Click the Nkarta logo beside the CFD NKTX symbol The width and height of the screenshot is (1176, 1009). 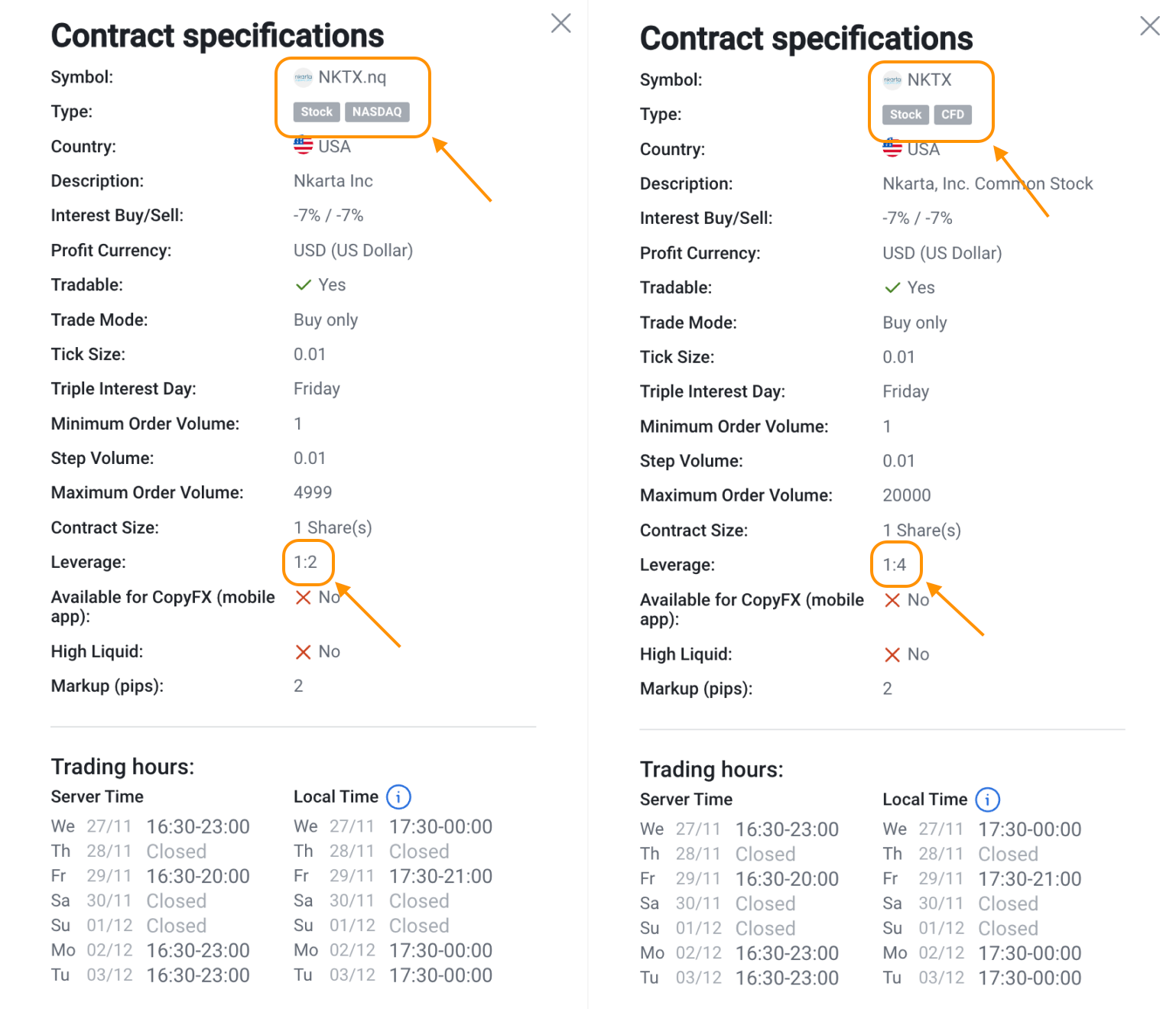(x=892, y=80)
